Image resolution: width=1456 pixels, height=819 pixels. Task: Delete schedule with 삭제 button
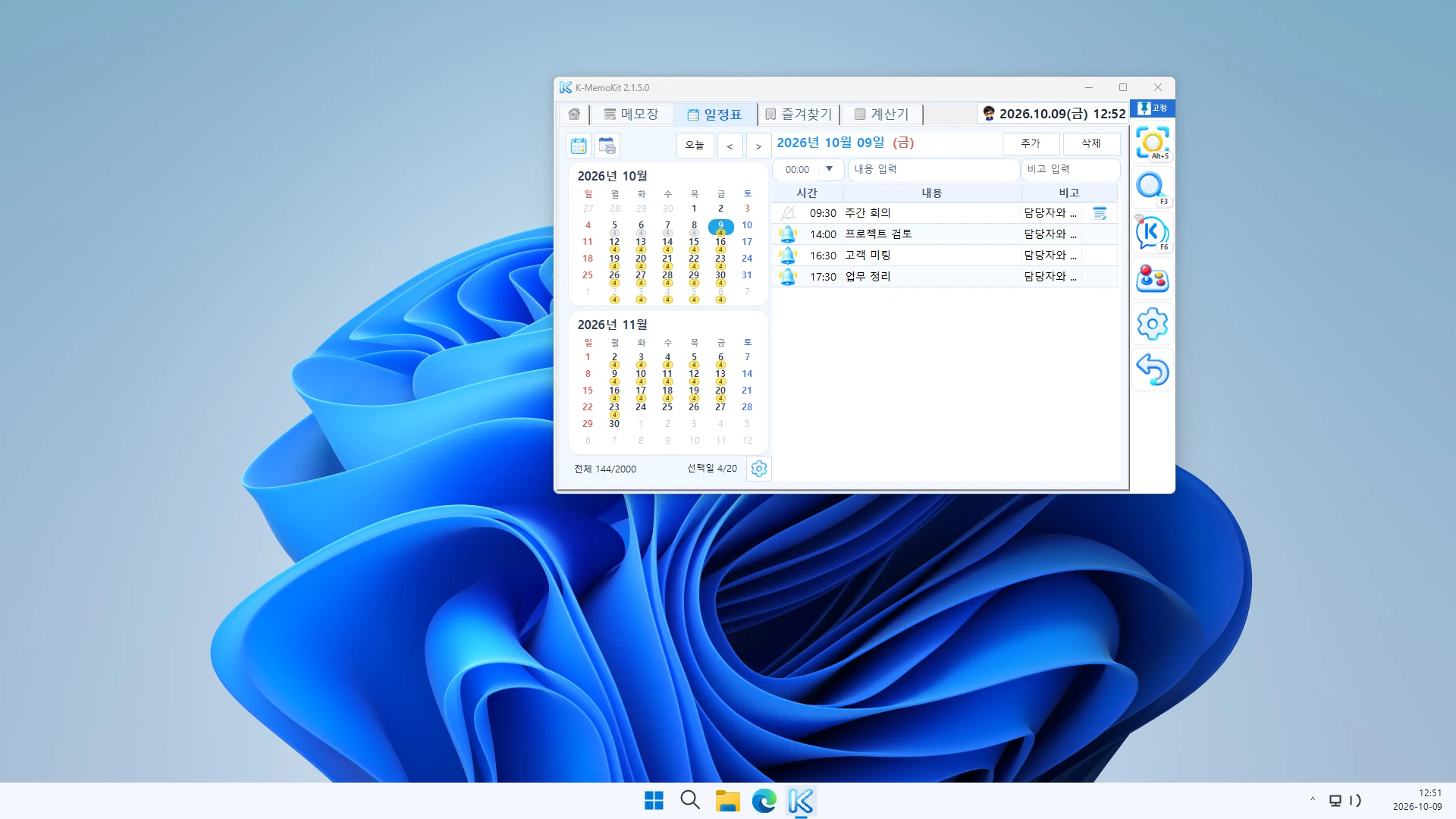(1091, 143)
